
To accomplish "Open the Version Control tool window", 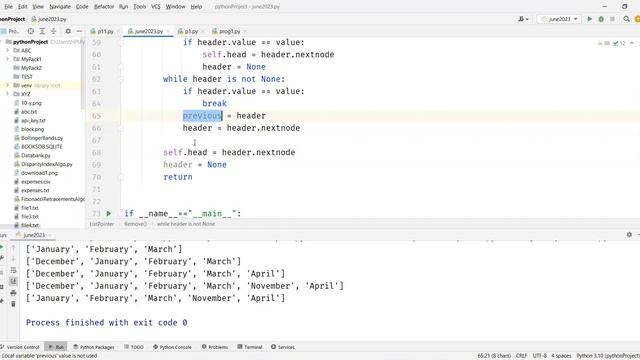I will coord(20,347).
